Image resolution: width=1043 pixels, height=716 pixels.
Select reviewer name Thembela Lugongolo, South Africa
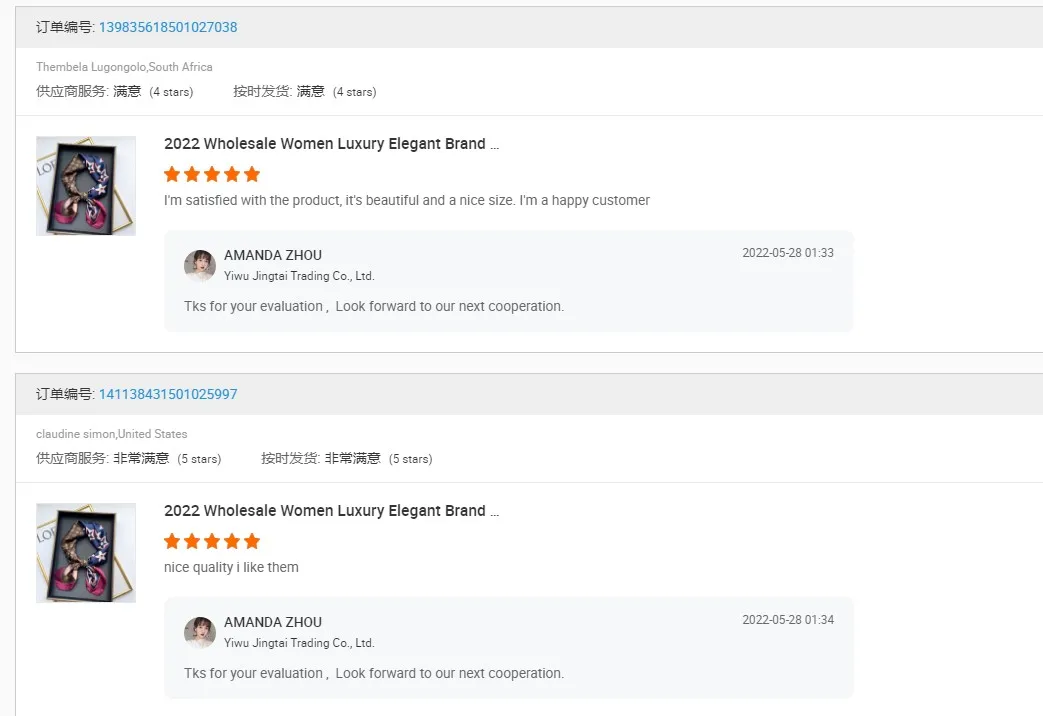[x=124, y=67]
